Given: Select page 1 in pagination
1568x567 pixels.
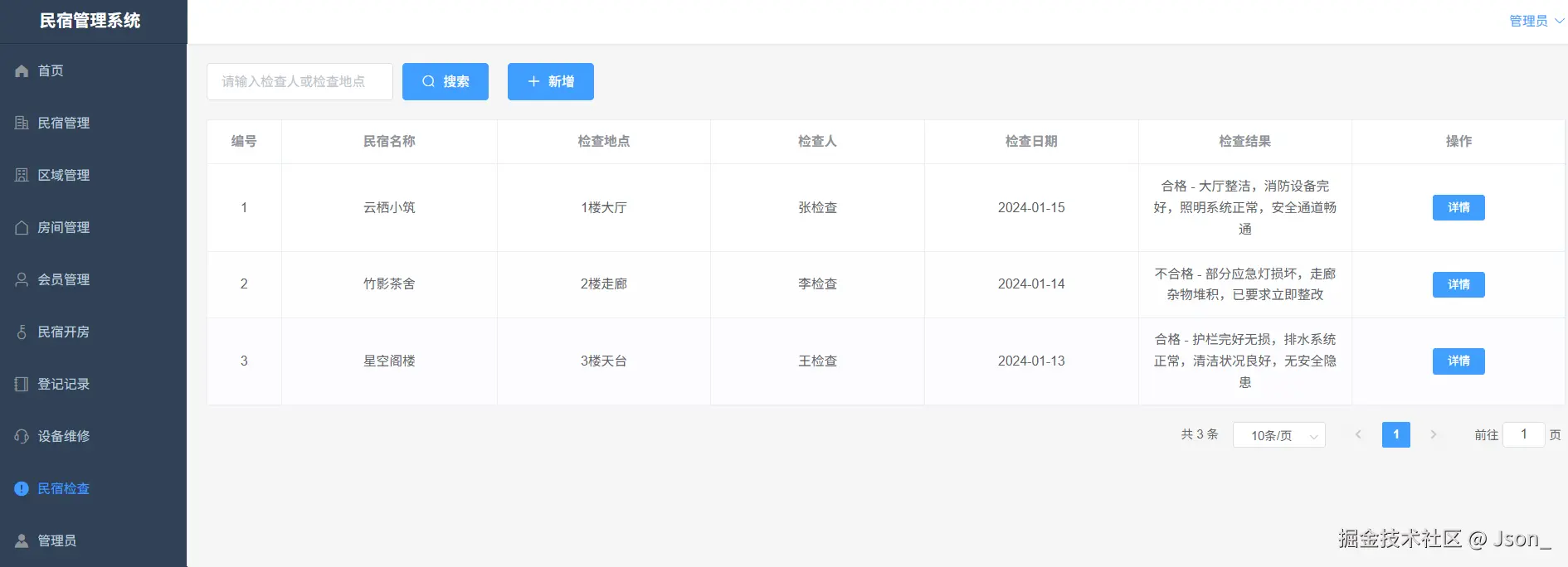Looking at the screenshot, I should click(1395, 434).
